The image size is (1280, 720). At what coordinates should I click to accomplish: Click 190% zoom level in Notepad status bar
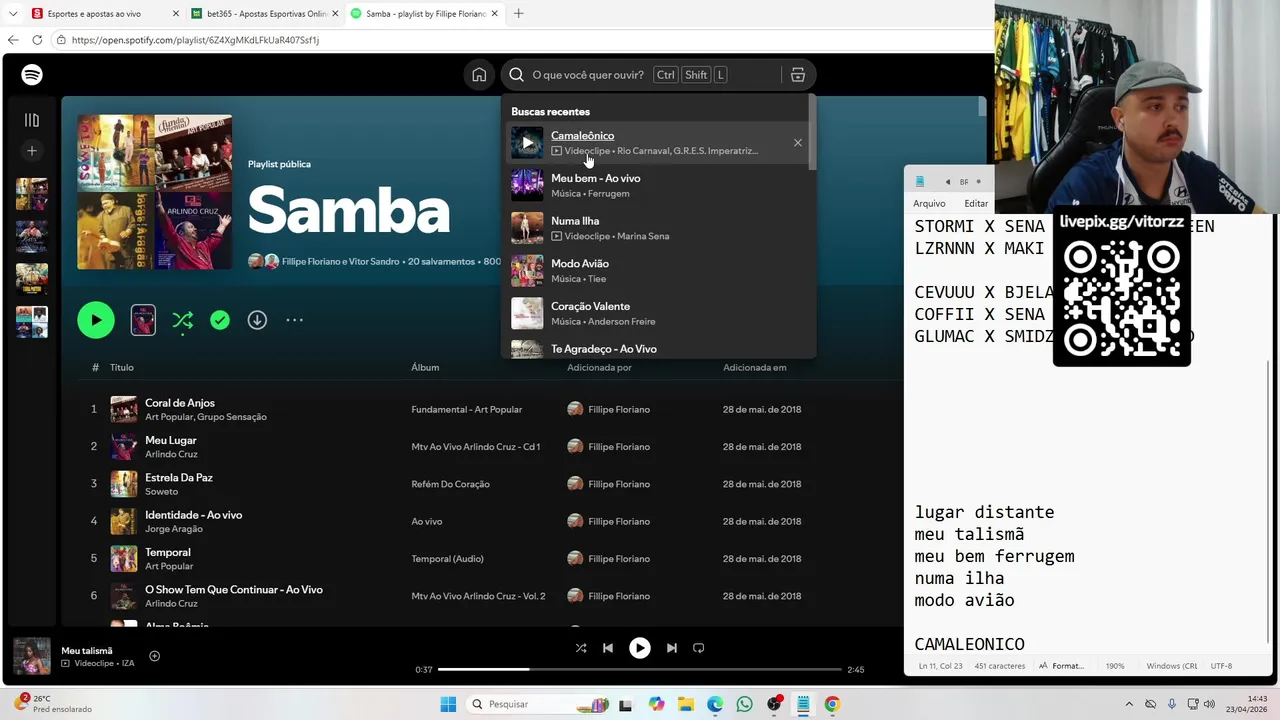(1115, 666)
